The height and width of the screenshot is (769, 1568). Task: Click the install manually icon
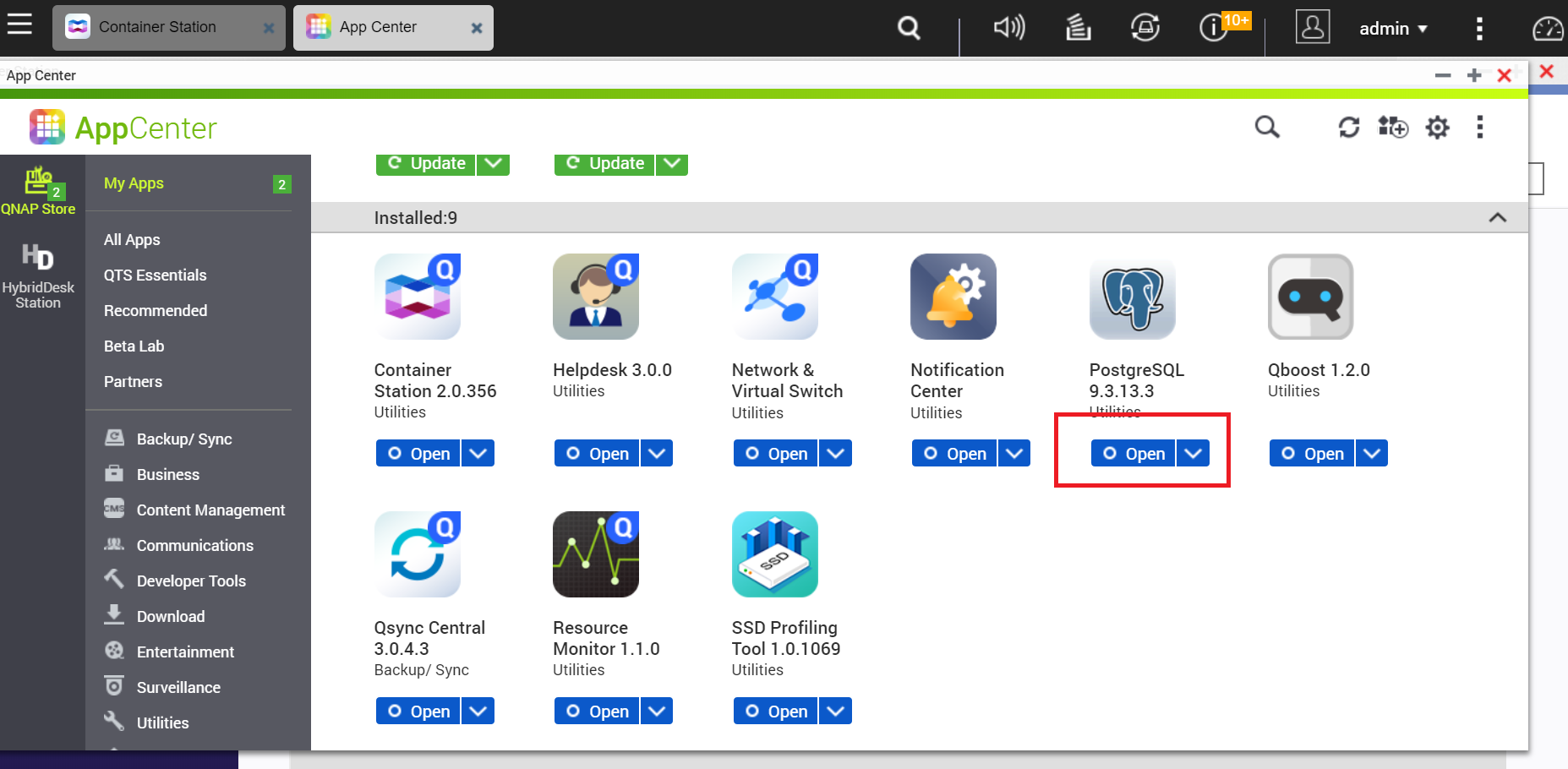click(x=1393, y=127)
